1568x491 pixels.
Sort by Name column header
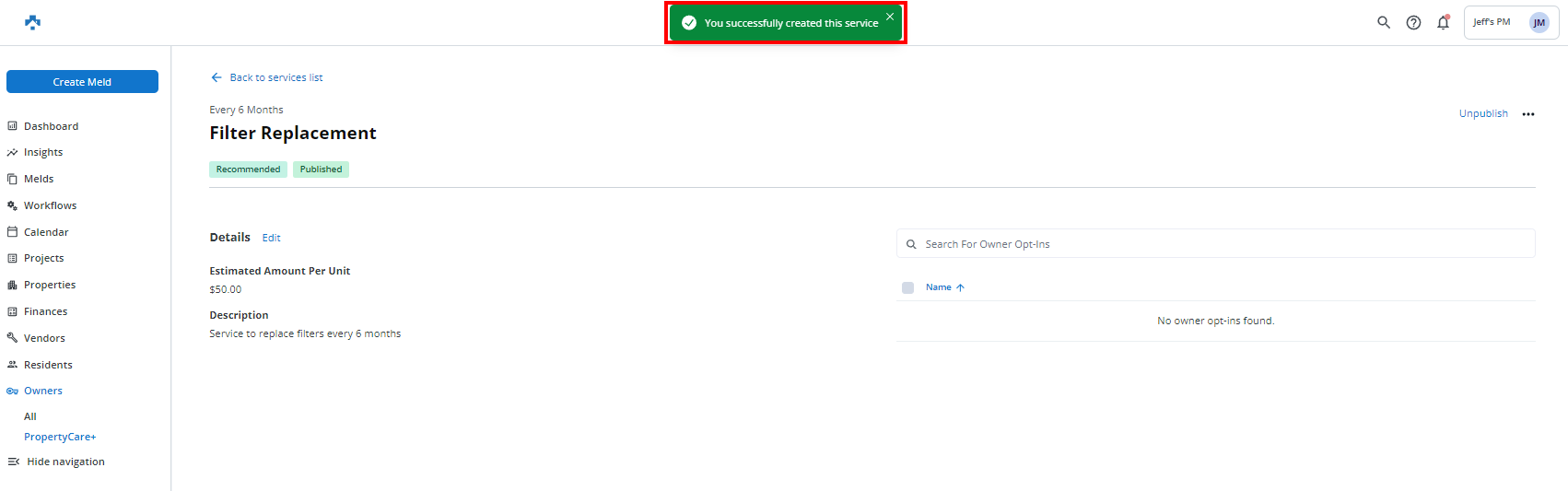(939, 287)
